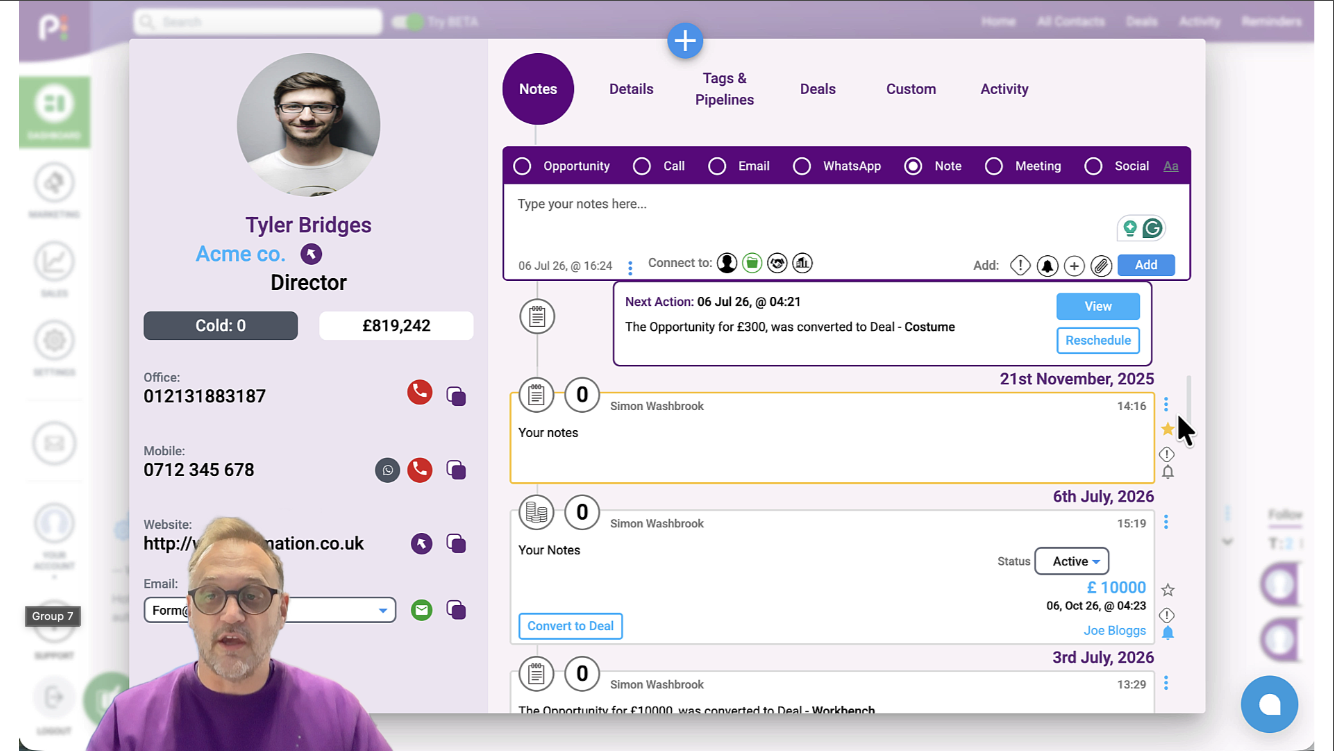Screen dimensions: 1334x751
Task: Open the chat bubble widget
Action: coord(1269,704)
